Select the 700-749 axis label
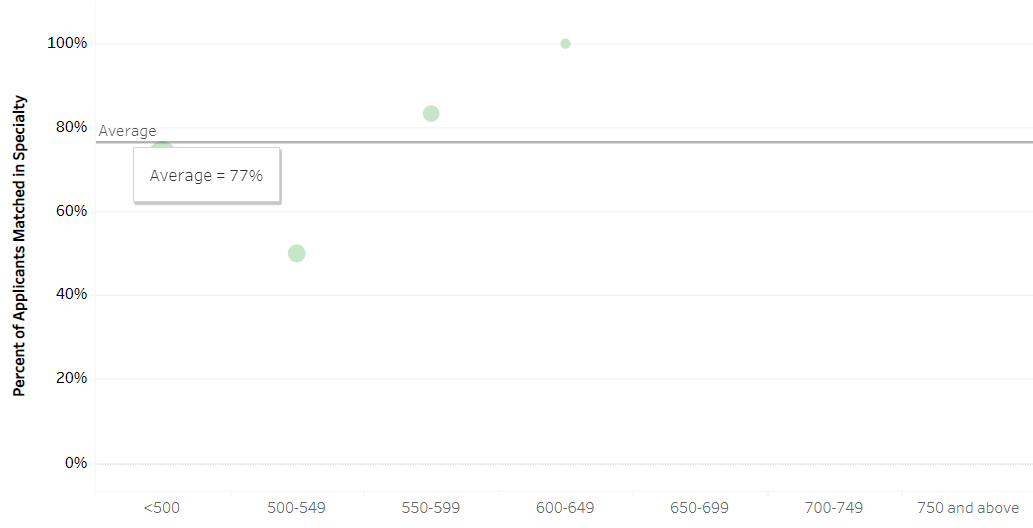Viewport: 1033px width, 528px height. click(834, 508)
